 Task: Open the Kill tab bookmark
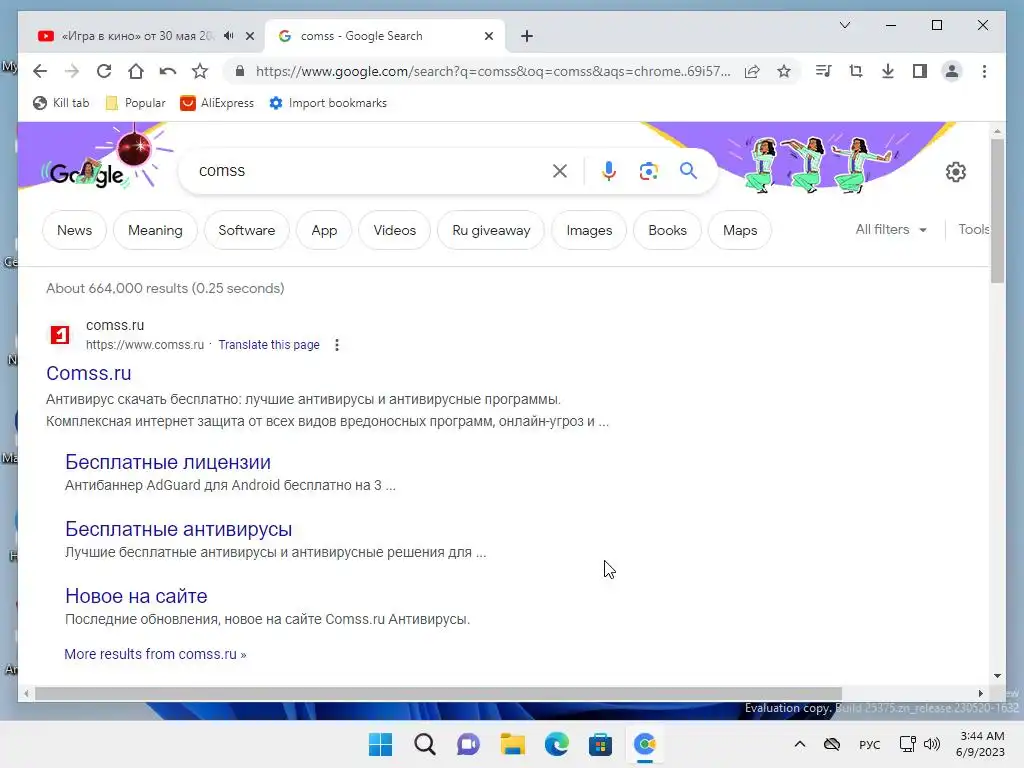coord(61,103)
